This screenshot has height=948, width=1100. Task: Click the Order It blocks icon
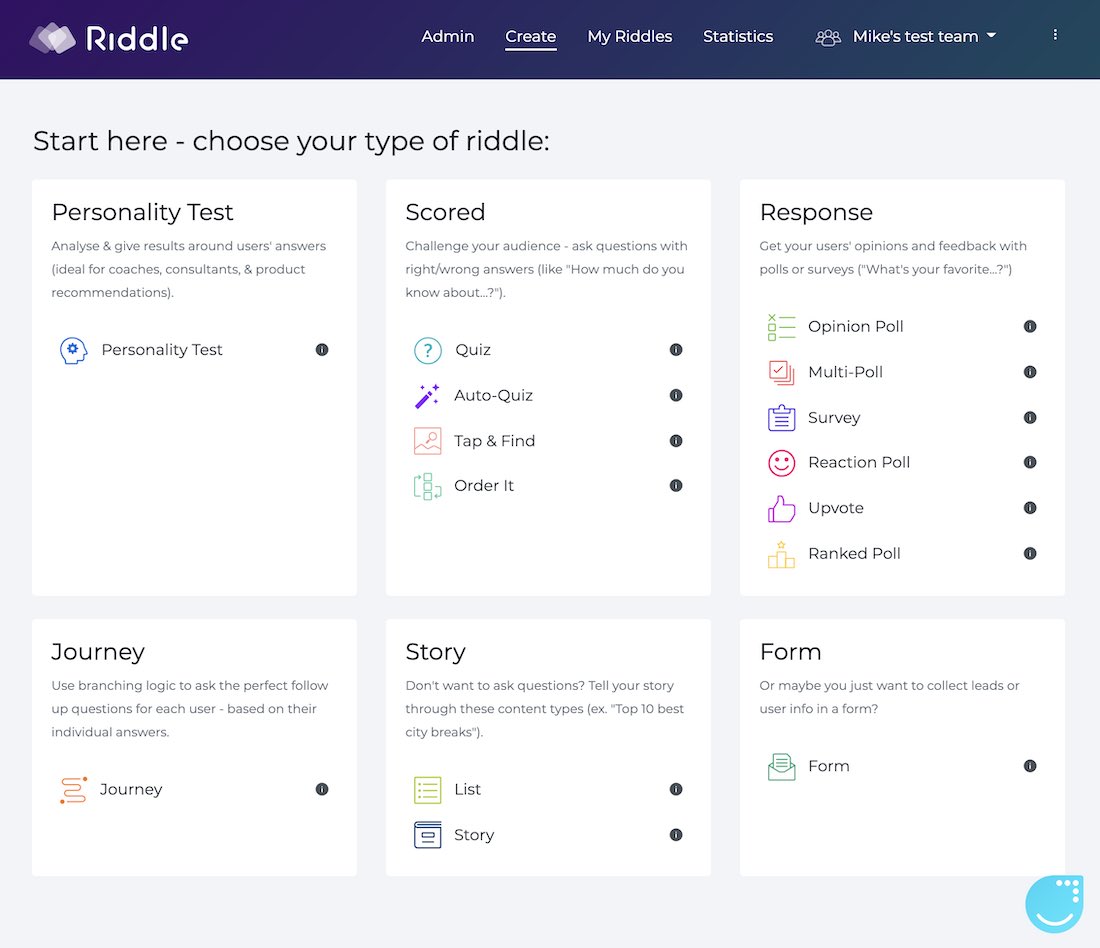pos(427,486)
